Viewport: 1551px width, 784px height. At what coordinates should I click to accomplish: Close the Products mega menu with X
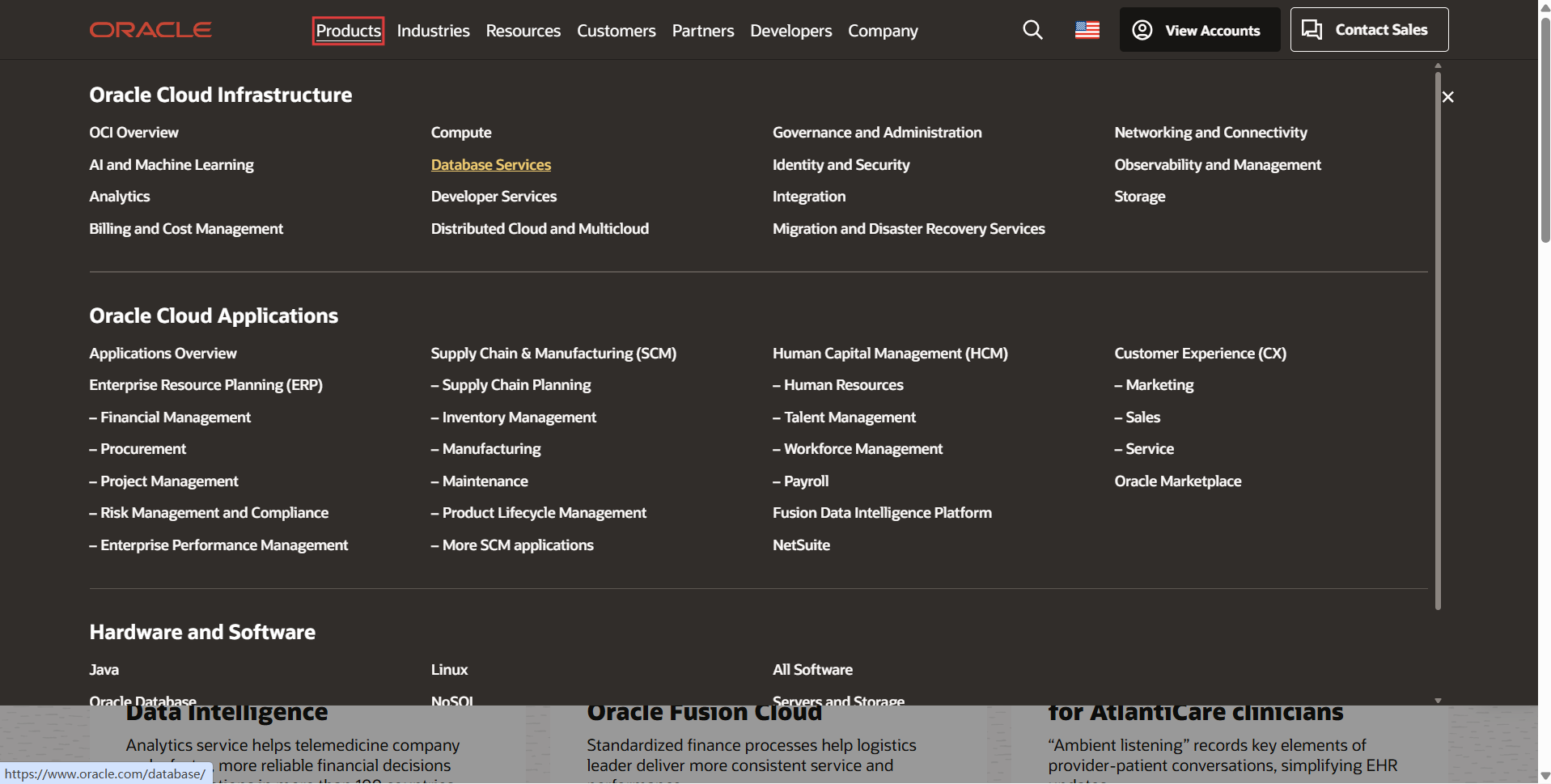tap(1448, 97)
